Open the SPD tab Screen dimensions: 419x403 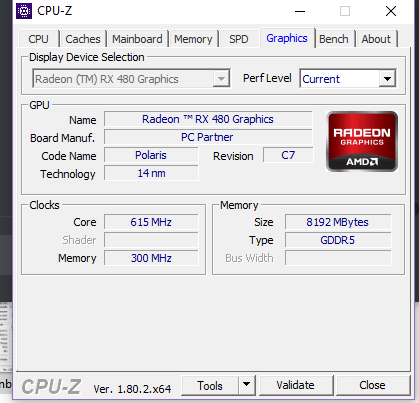coord(239,39)
